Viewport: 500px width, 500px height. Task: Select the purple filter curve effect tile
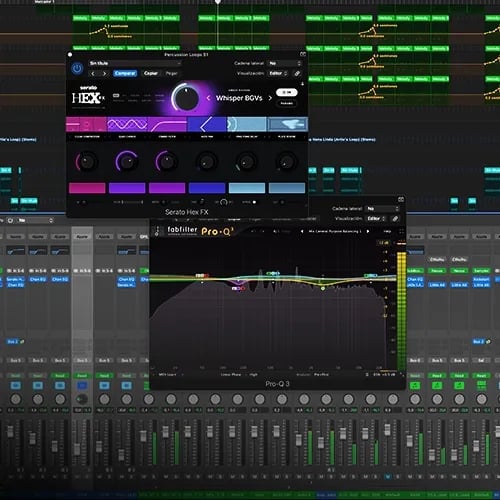coord(167,124)
